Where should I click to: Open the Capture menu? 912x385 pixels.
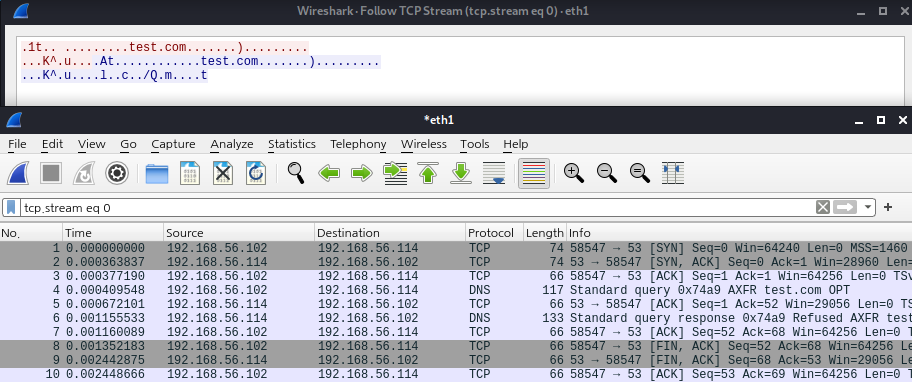point(173,144)
